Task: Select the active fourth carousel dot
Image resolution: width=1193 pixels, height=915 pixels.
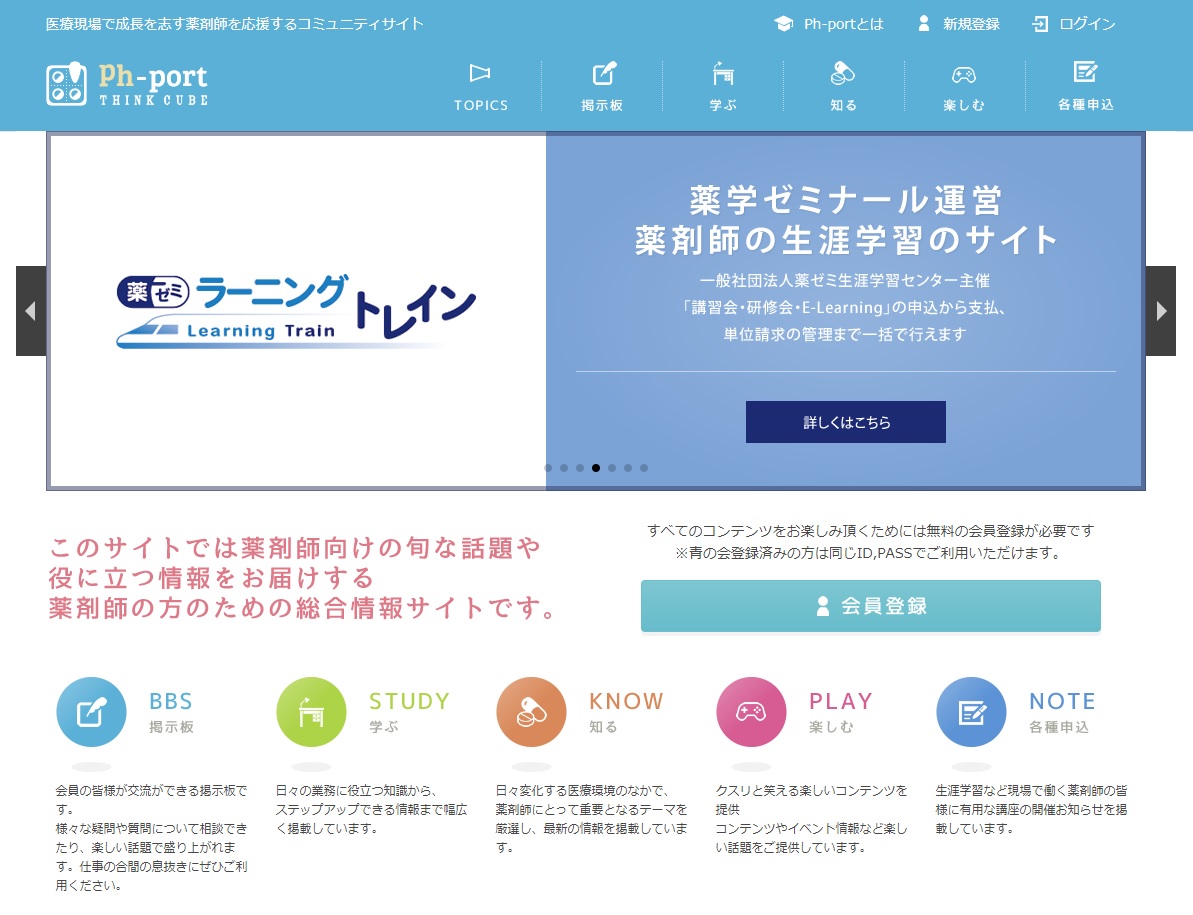Action: coord(596,468)
